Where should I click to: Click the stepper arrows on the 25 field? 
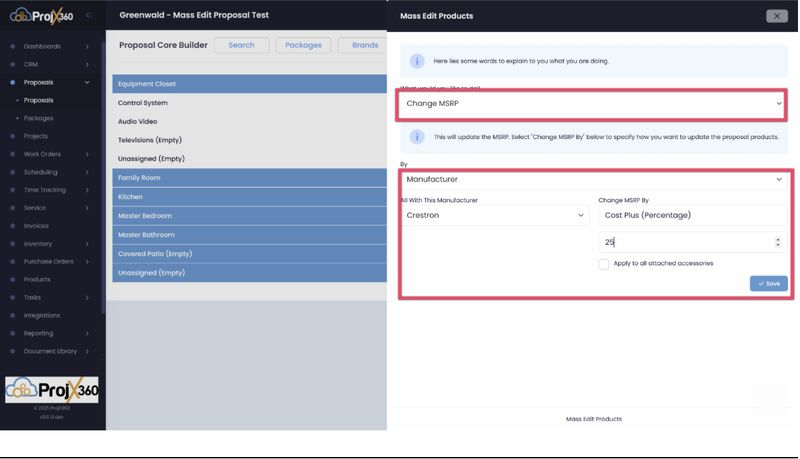tap(778, 242)
